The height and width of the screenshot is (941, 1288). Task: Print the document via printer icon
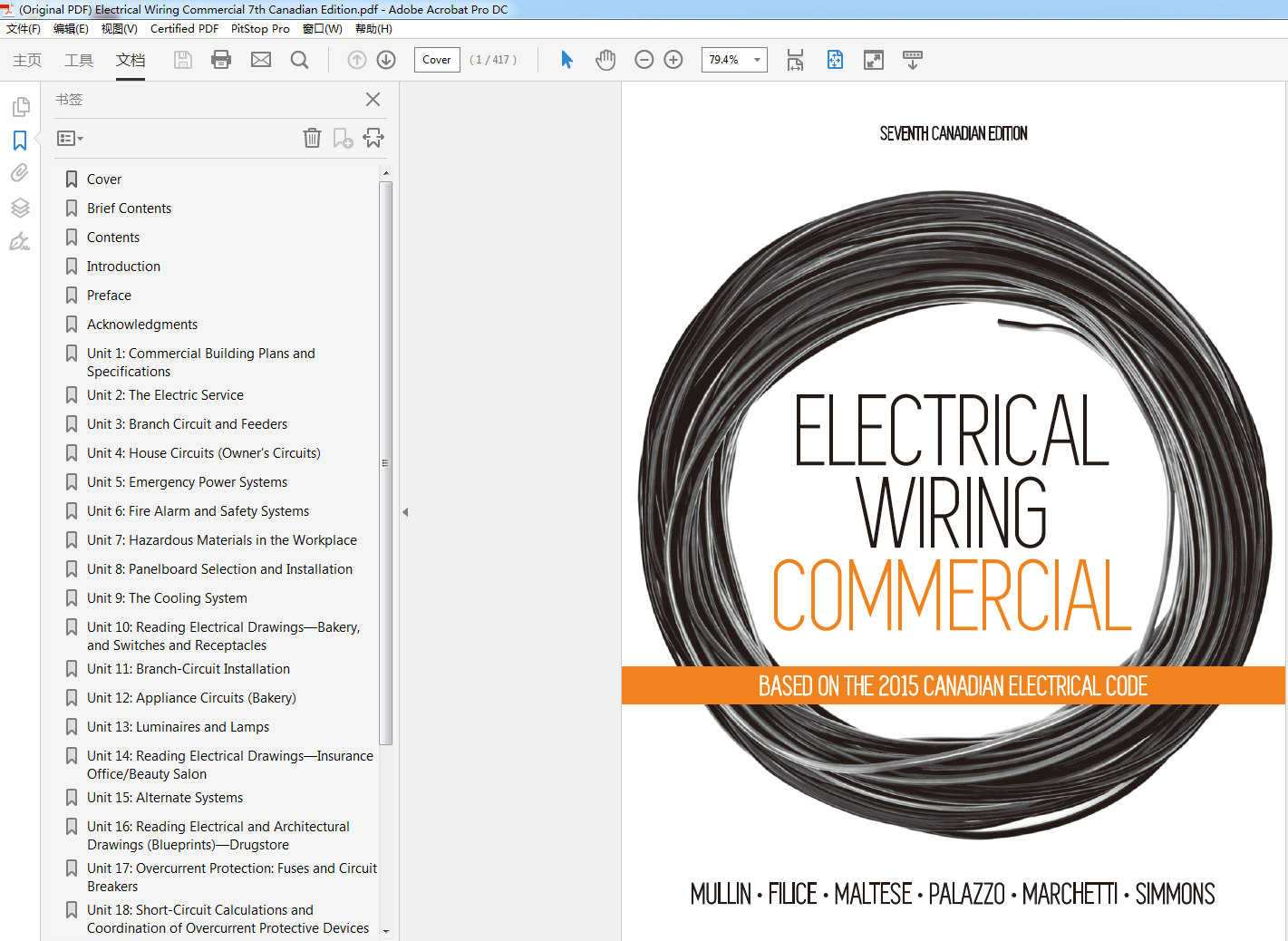(x=221, y=60)
